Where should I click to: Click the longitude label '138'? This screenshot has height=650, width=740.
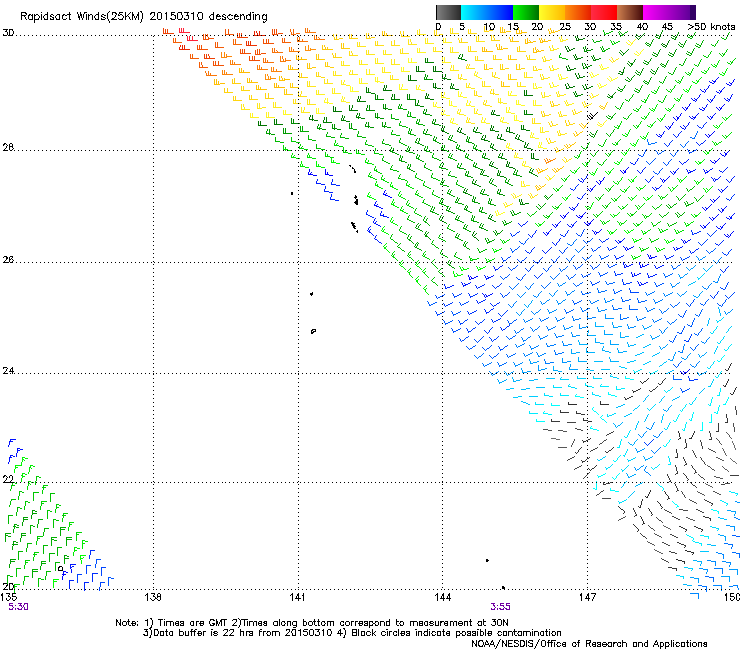(153, 597)
